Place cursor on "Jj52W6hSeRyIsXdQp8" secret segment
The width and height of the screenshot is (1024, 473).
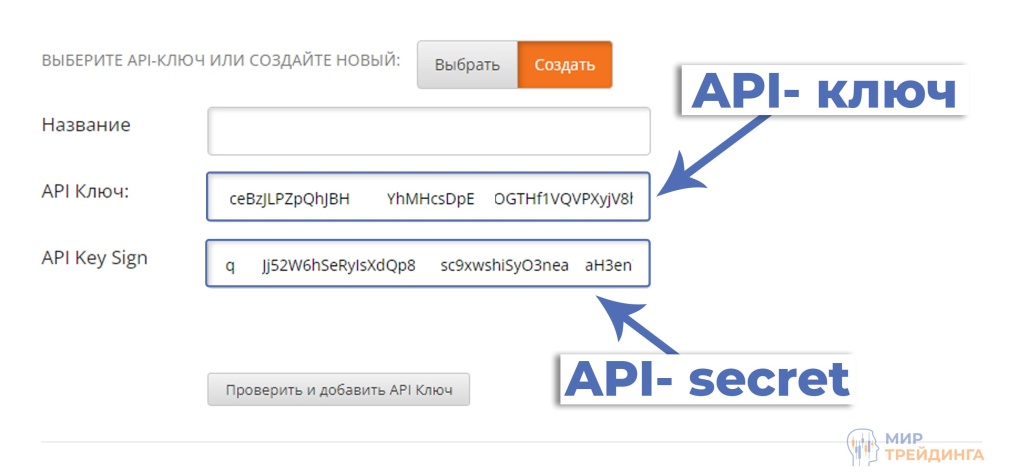point(338,266)
